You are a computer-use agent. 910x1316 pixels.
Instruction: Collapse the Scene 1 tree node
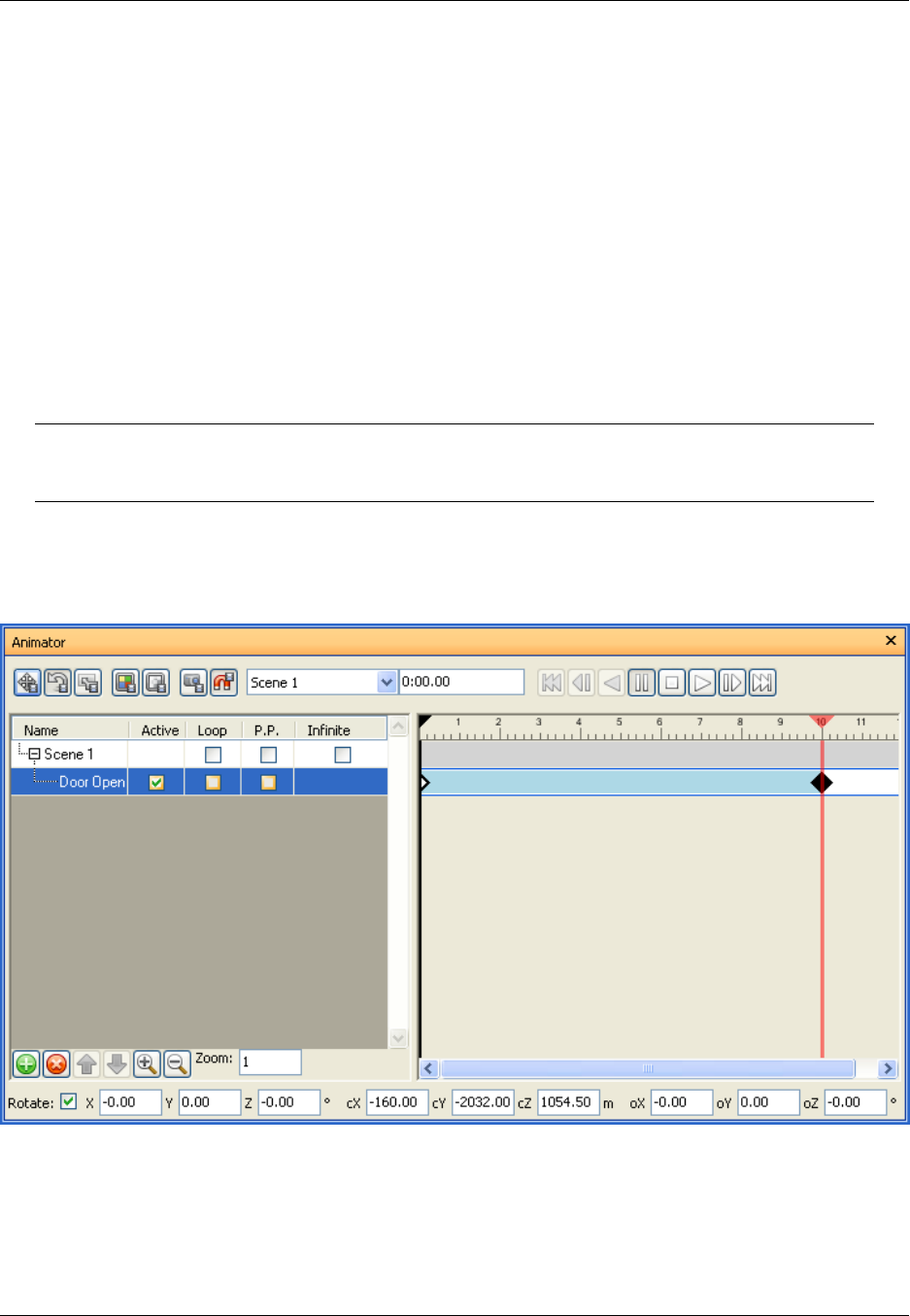(x=34, y=755)
